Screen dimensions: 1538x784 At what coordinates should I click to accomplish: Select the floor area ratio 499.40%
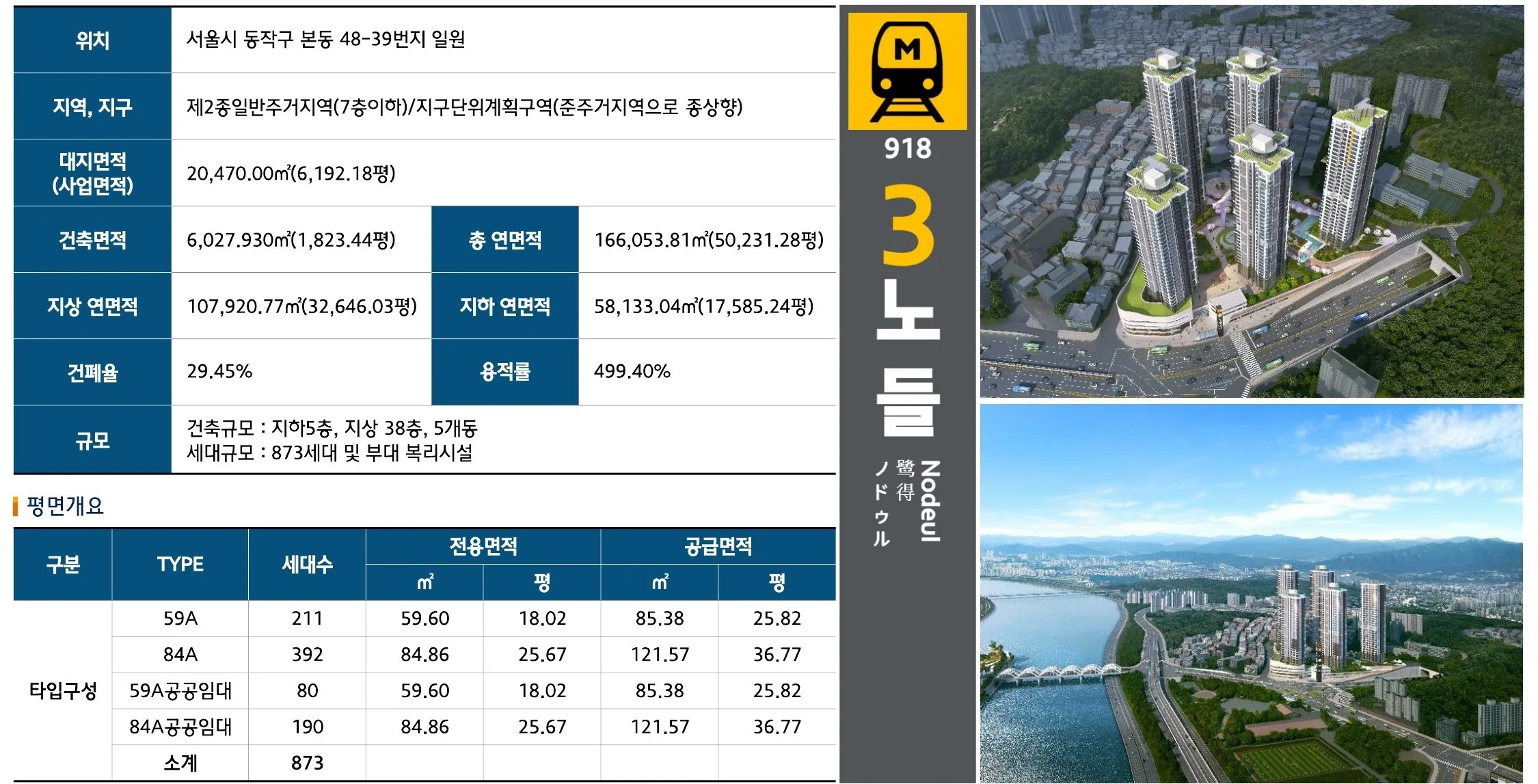(x=632, y=371)
